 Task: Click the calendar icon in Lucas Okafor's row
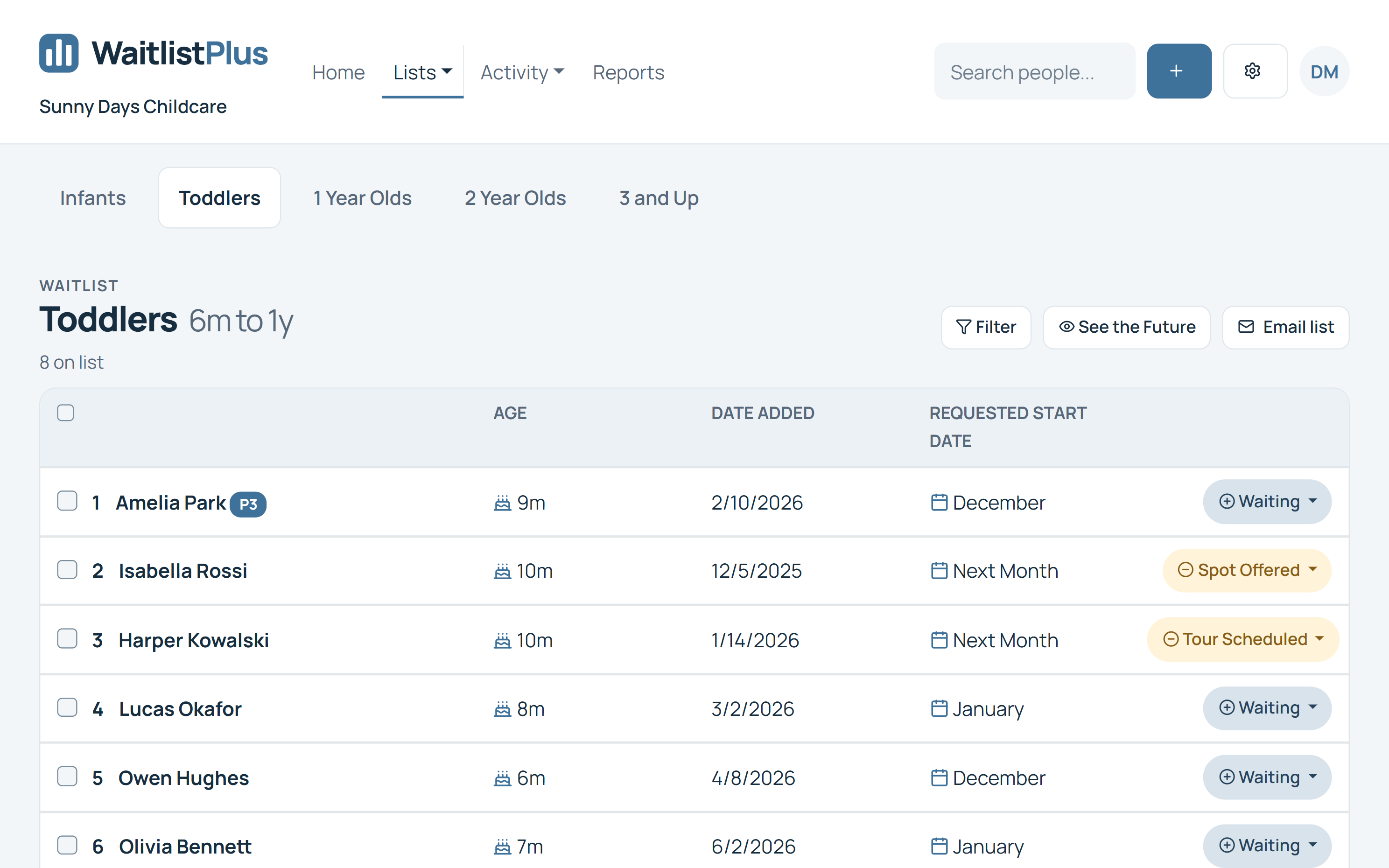pos(939,708)
